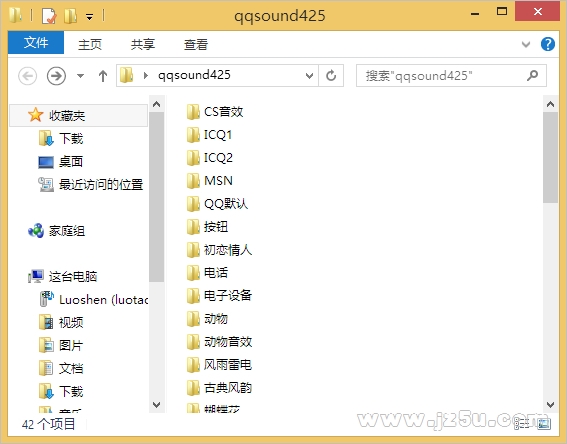Expand the ribbon with the chevron
The width and height of the screenshot is (567, 444).
526,44
